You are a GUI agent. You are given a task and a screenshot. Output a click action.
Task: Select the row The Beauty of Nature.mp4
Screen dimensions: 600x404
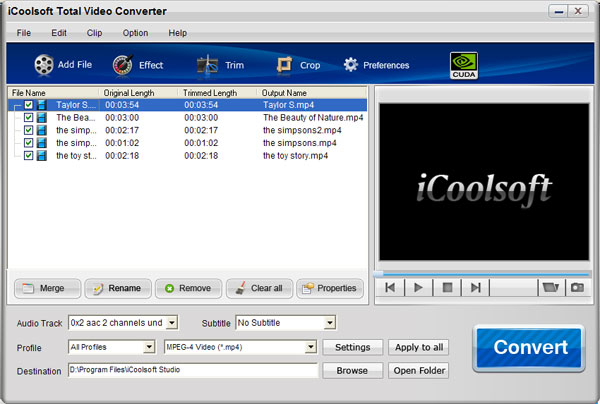[188, 117]
